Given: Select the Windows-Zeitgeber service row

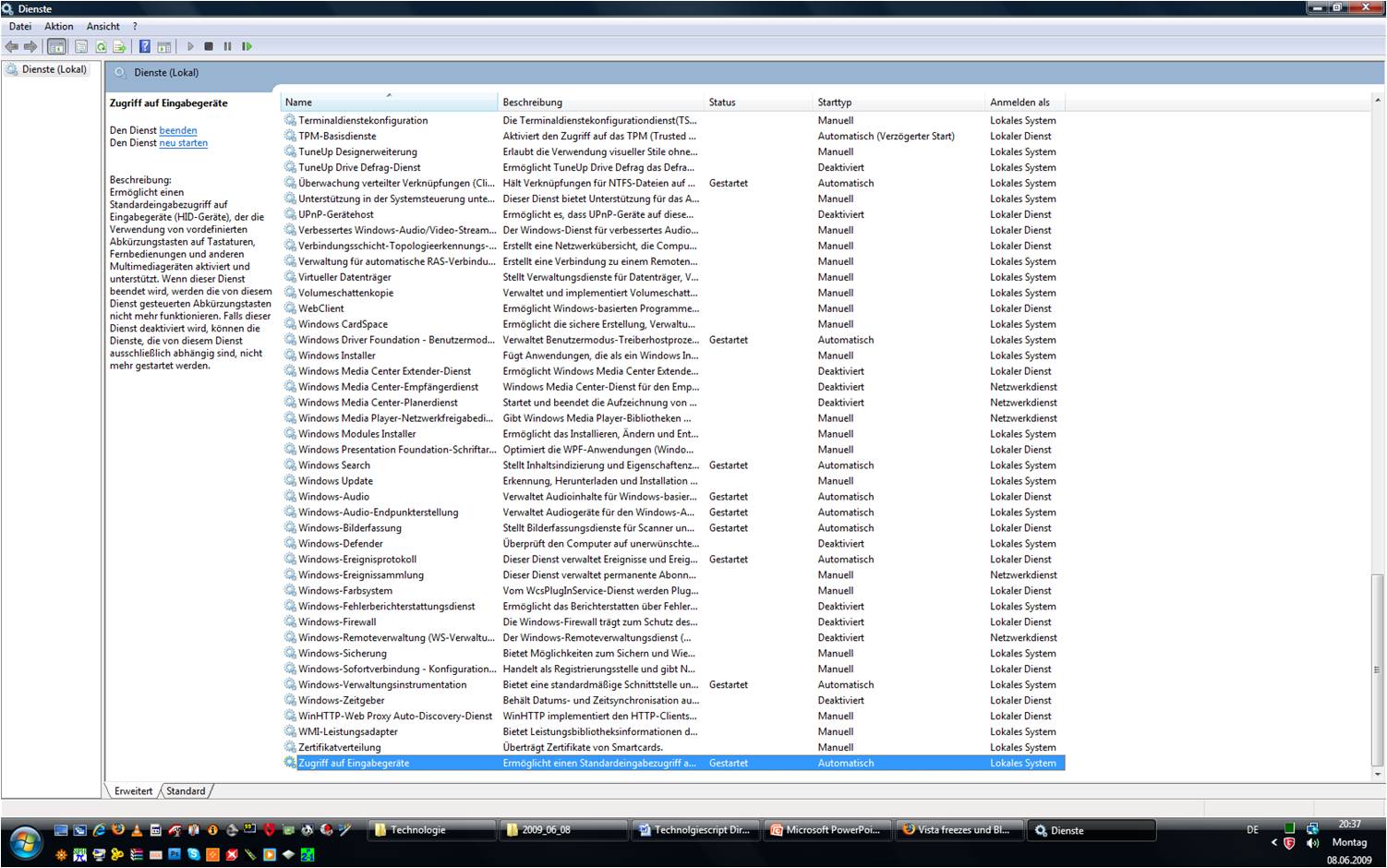Looking at the screenshot, I should (673, 700).
